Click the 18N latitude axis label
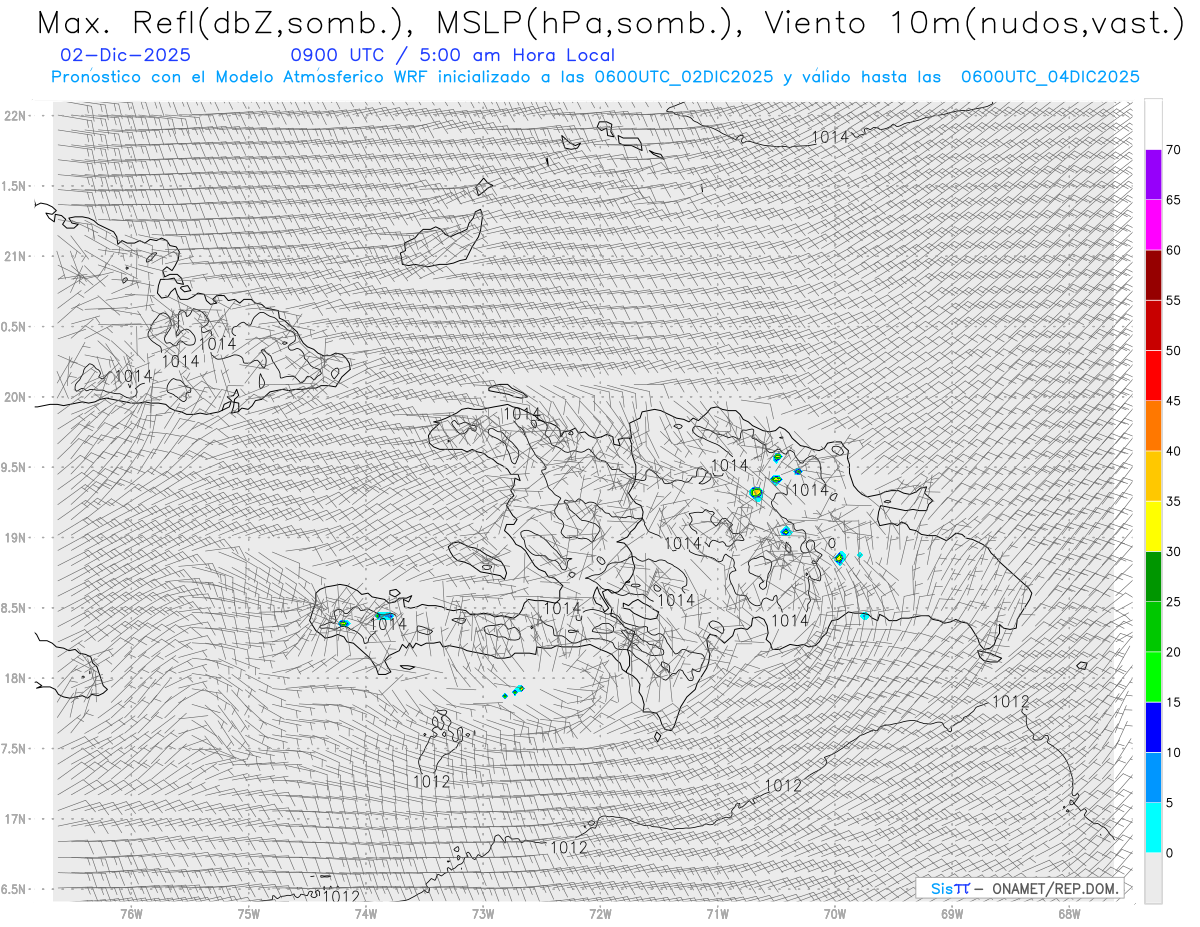The width and height of the screenshot is (1200, 927). [x=16, y=678]
